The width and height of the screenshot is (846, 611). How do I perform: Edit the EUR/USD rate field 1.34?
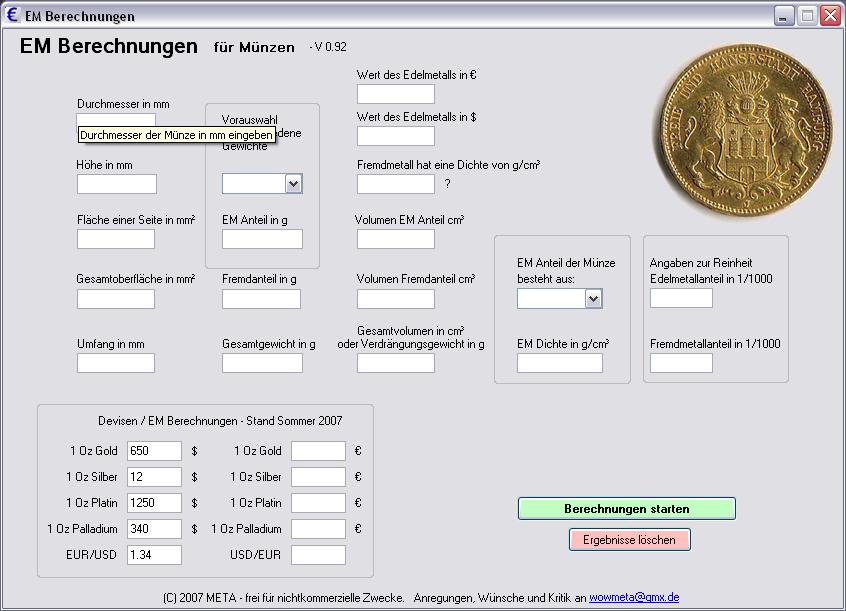pos(154,554)
